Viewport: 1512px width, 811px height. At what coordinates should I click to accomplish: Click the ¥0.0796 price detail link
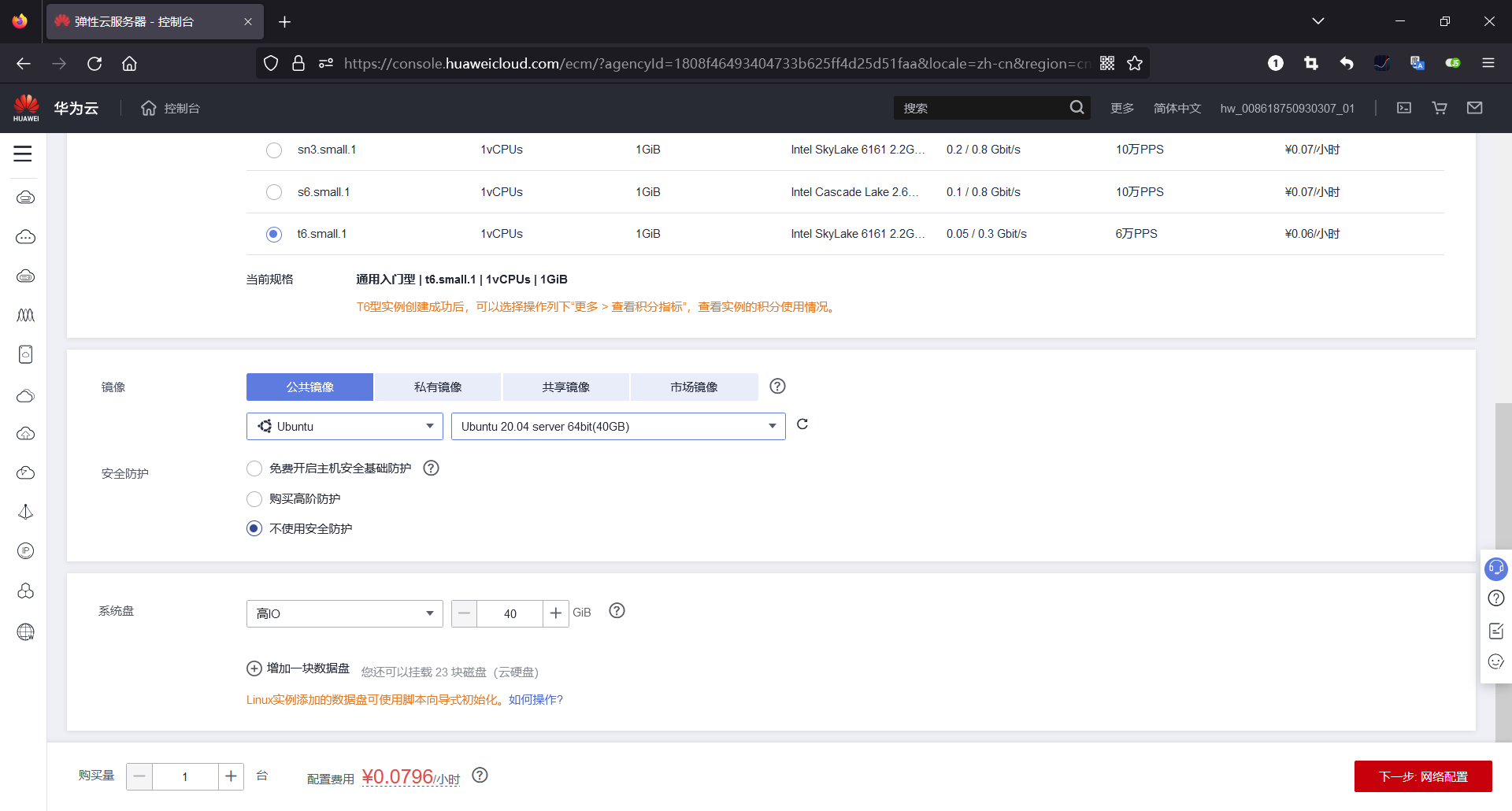[411, 777]
